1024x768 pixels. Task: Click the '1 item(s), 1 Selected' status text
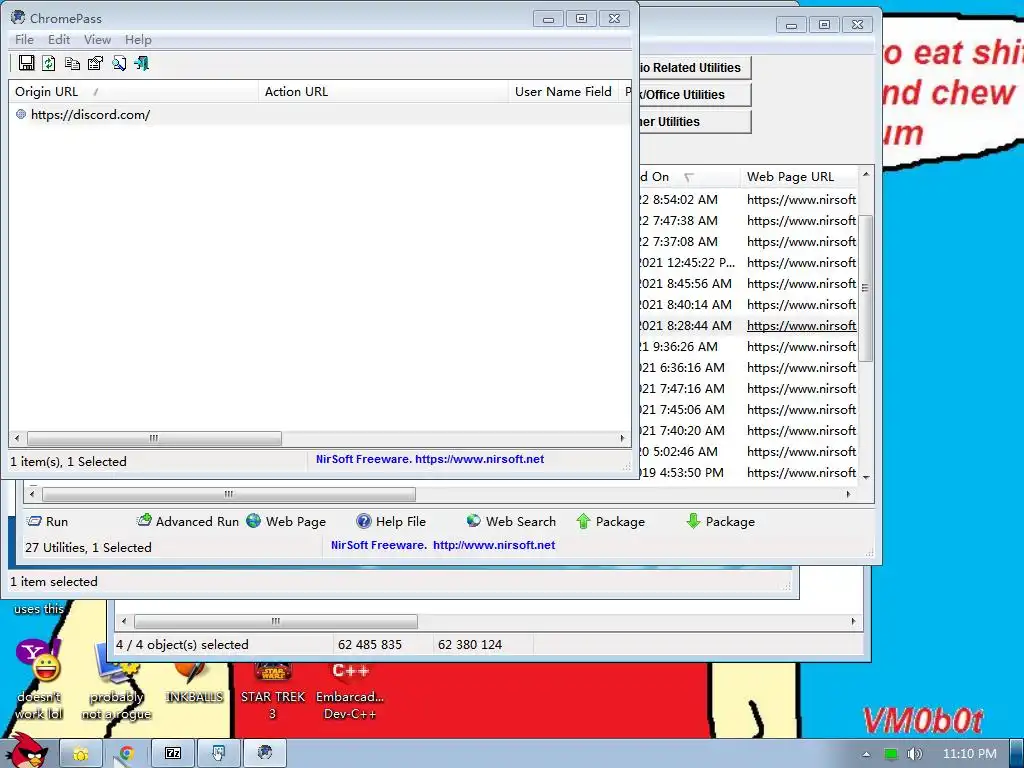click(69, 462)
